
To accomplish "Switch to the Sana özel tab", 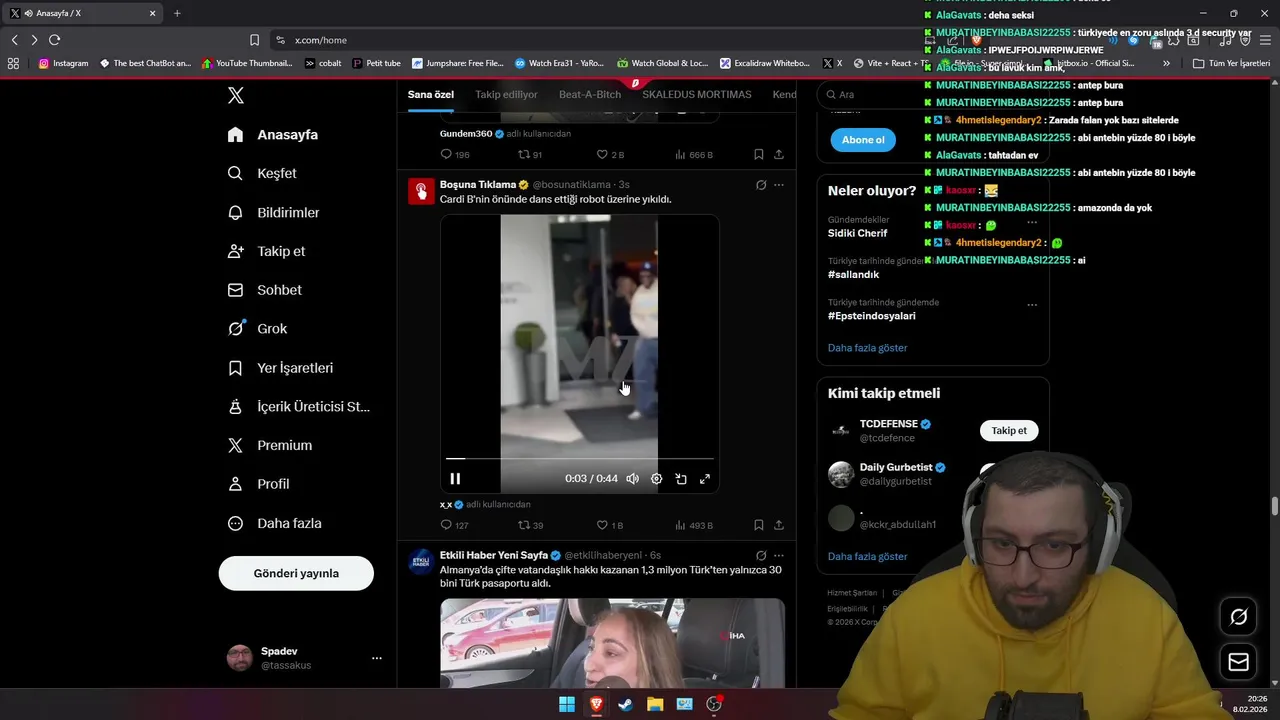I will 430,94.
